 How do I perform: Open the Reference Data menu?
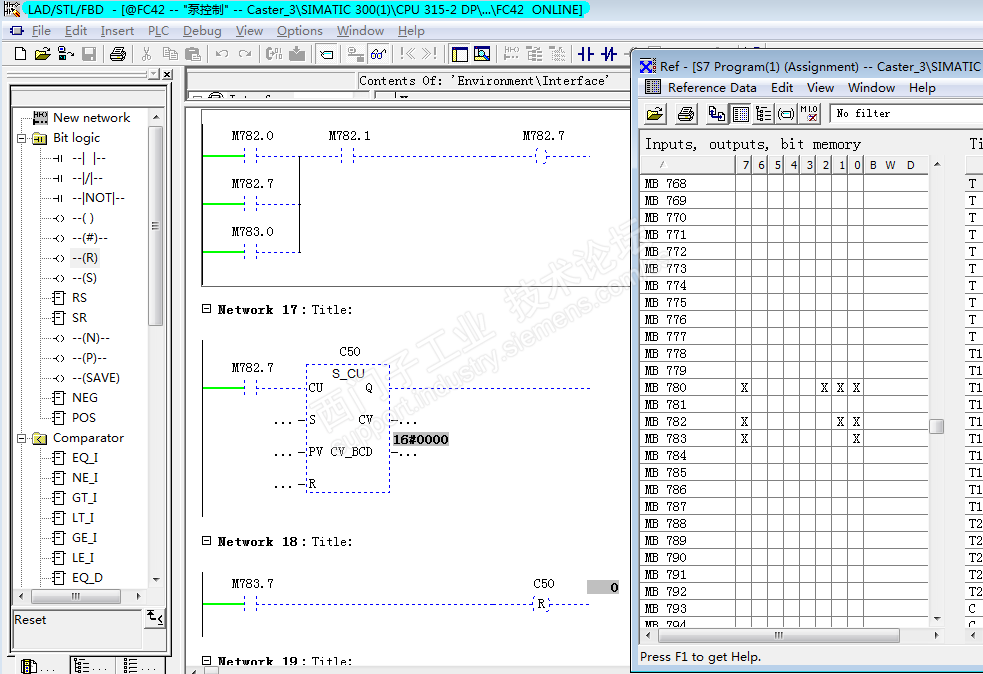(712, 88)
